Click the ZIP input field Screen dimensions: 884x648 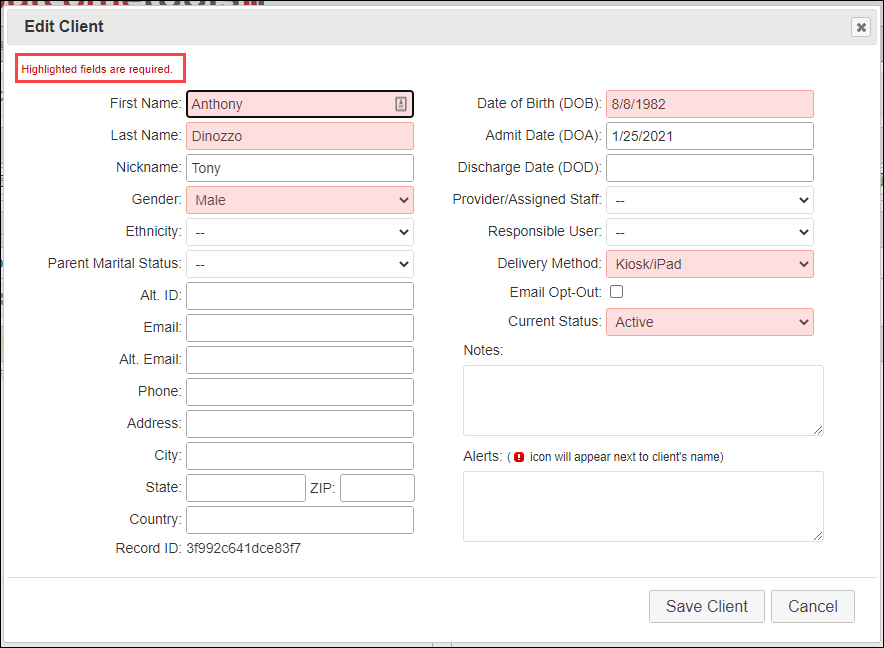377,488
